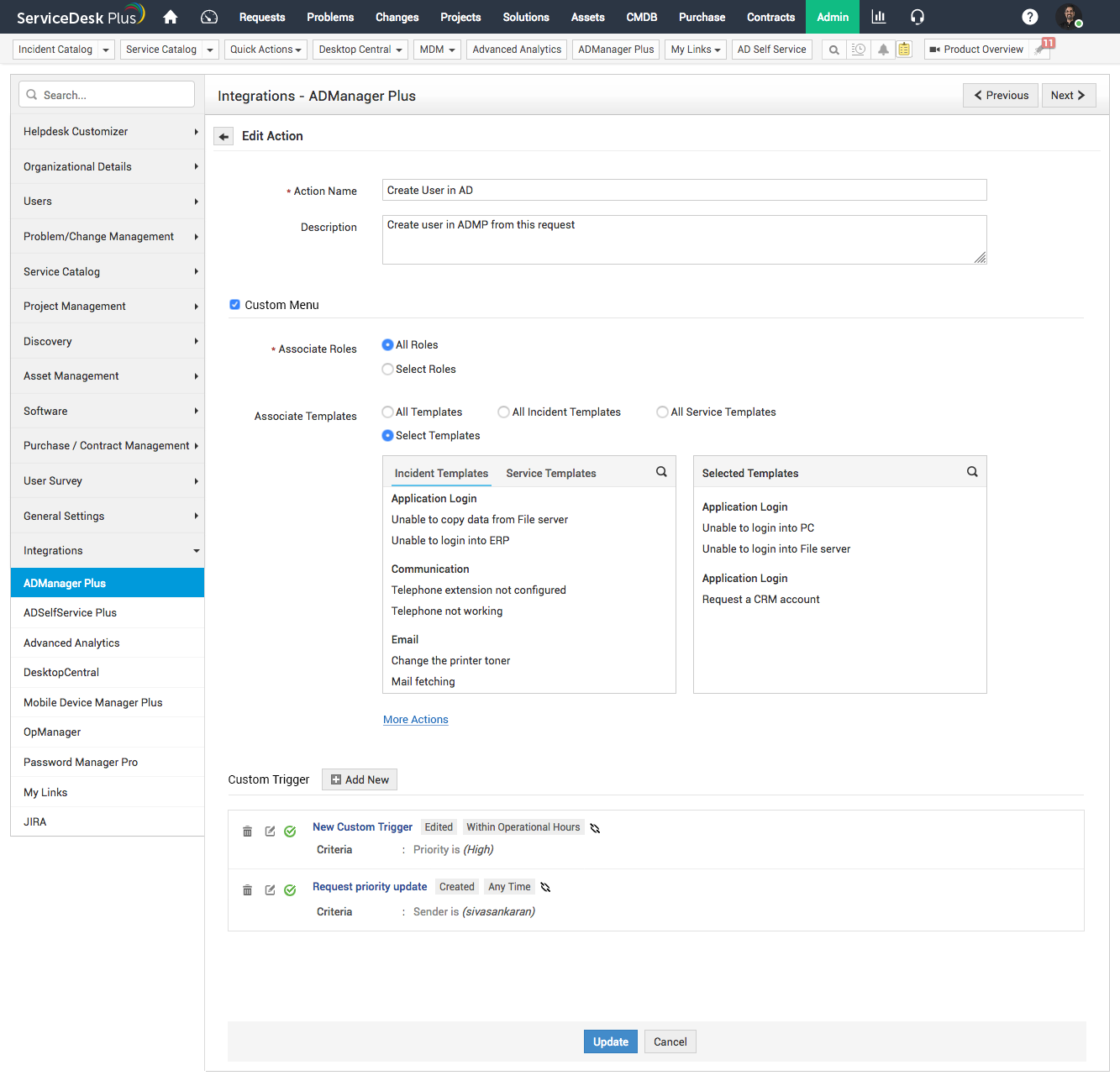Image resolution: width=1120 pixels, height=1086 pixels.
Task: Toggle status of Request priority update trigger
Action: (x=290, y=890)
